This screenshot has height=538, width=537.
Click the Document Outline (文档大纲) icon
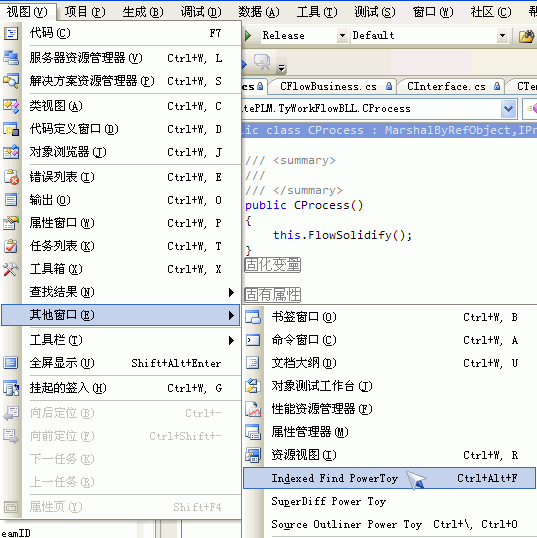pyautogui.click(x=253, y=363)
